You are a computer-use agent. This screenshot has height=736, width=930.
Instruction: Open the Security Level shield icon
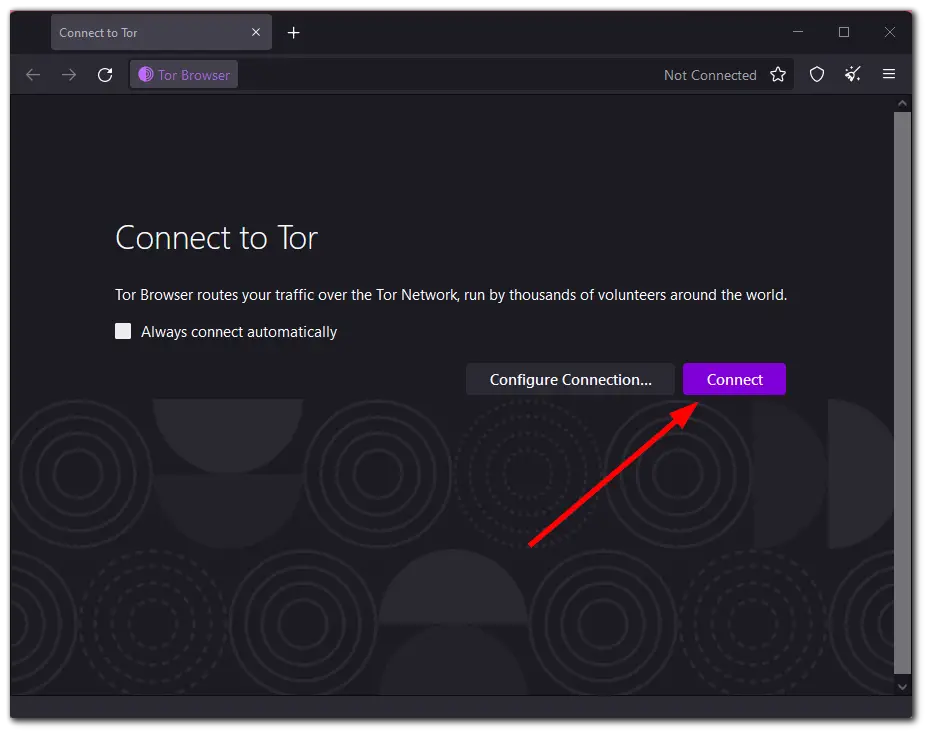click(817, 74)
